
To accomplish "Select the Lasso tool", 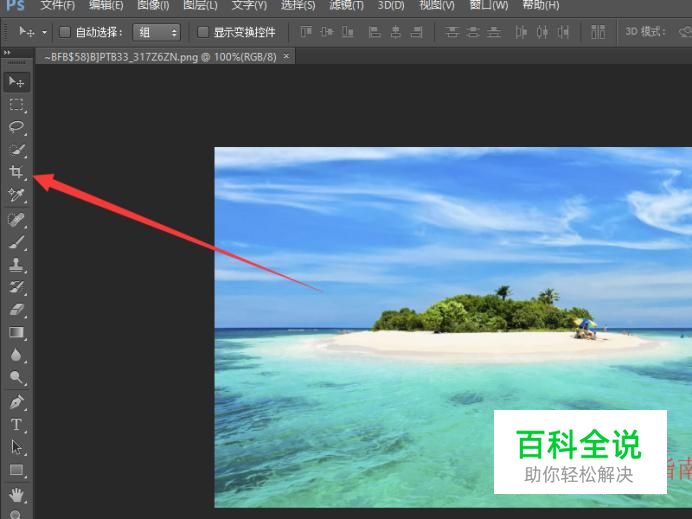I will tap(16, 127).
